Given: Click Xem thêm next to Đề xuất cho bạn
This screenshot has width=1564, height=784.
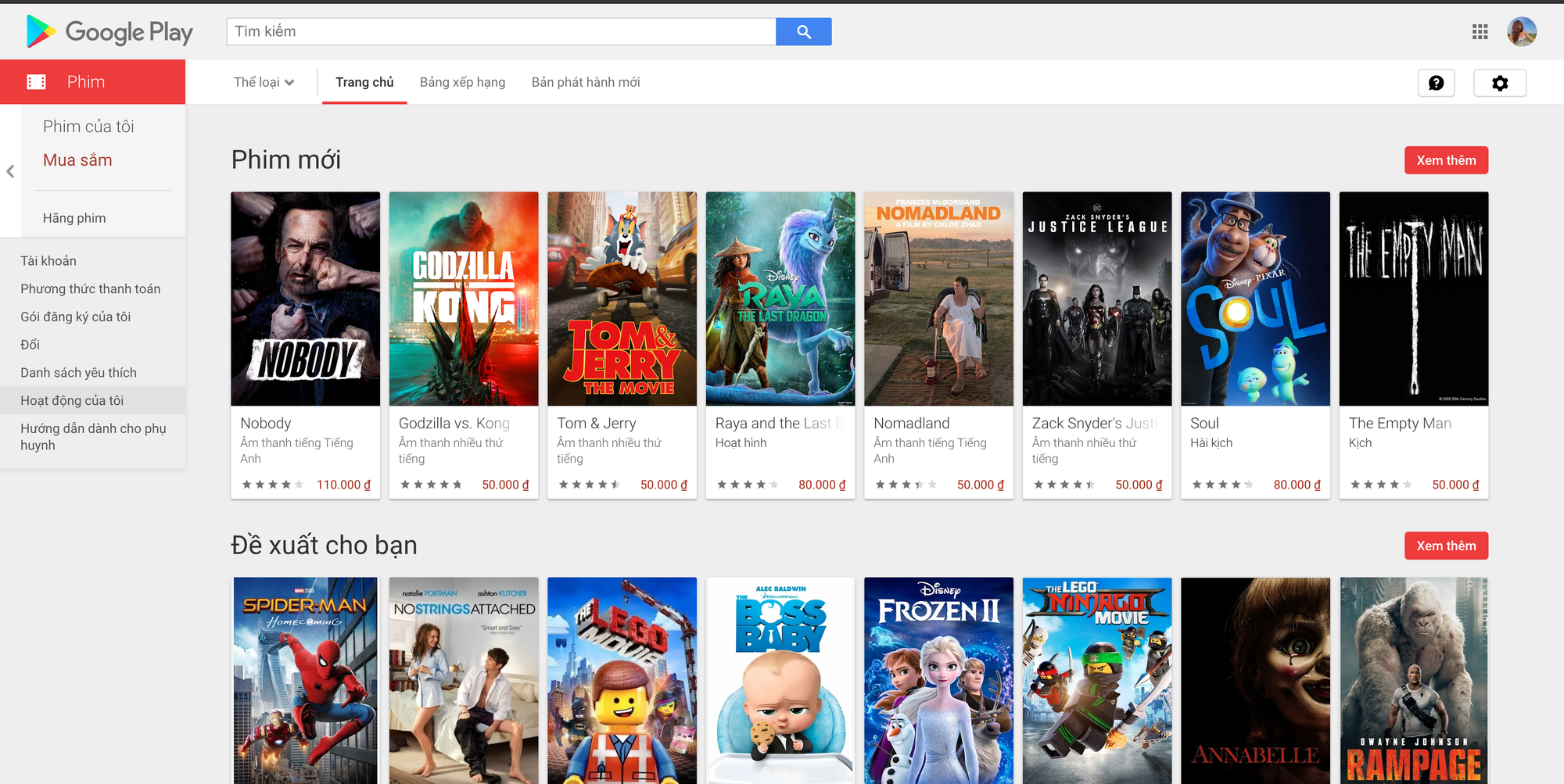Looking at the screenshot, I should [x=1446, y=546].
